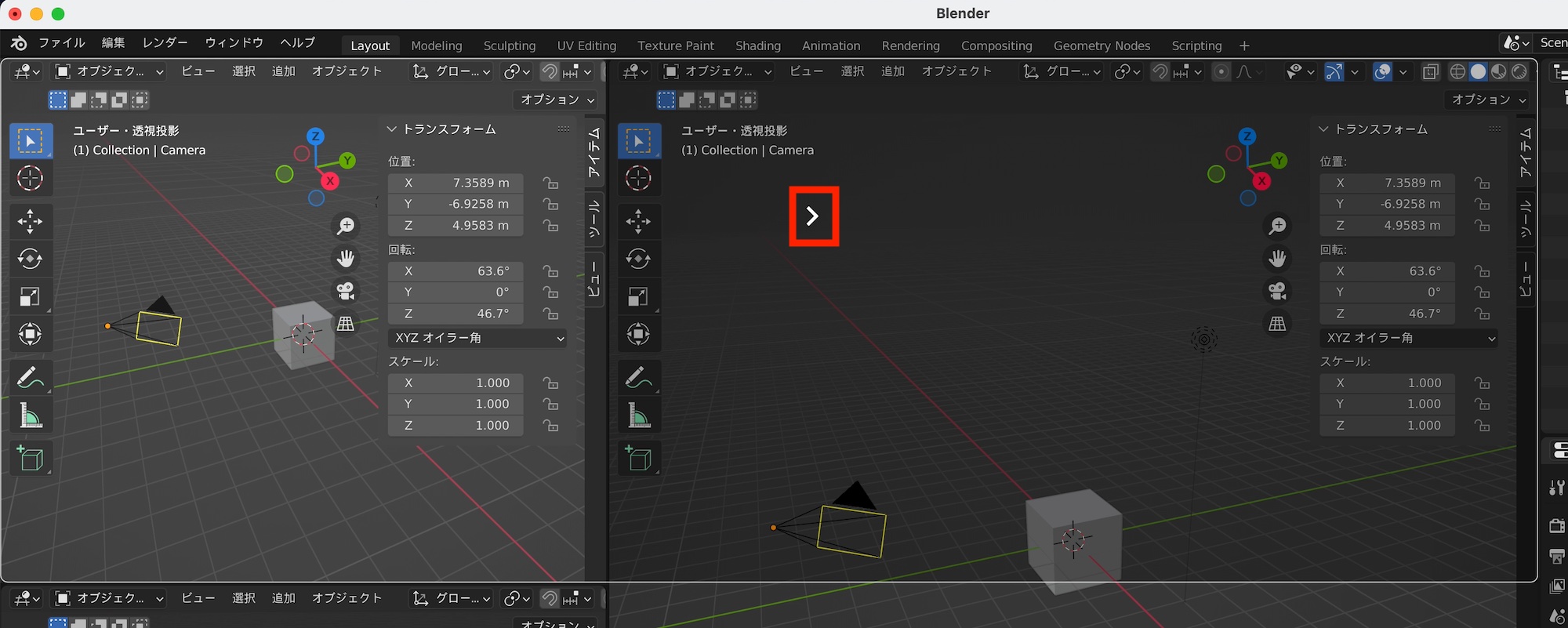Viewport: 1568px width, 628px height.
Task: Select the 3D Cursor tool in left viewport
Action: coord(30,179)
